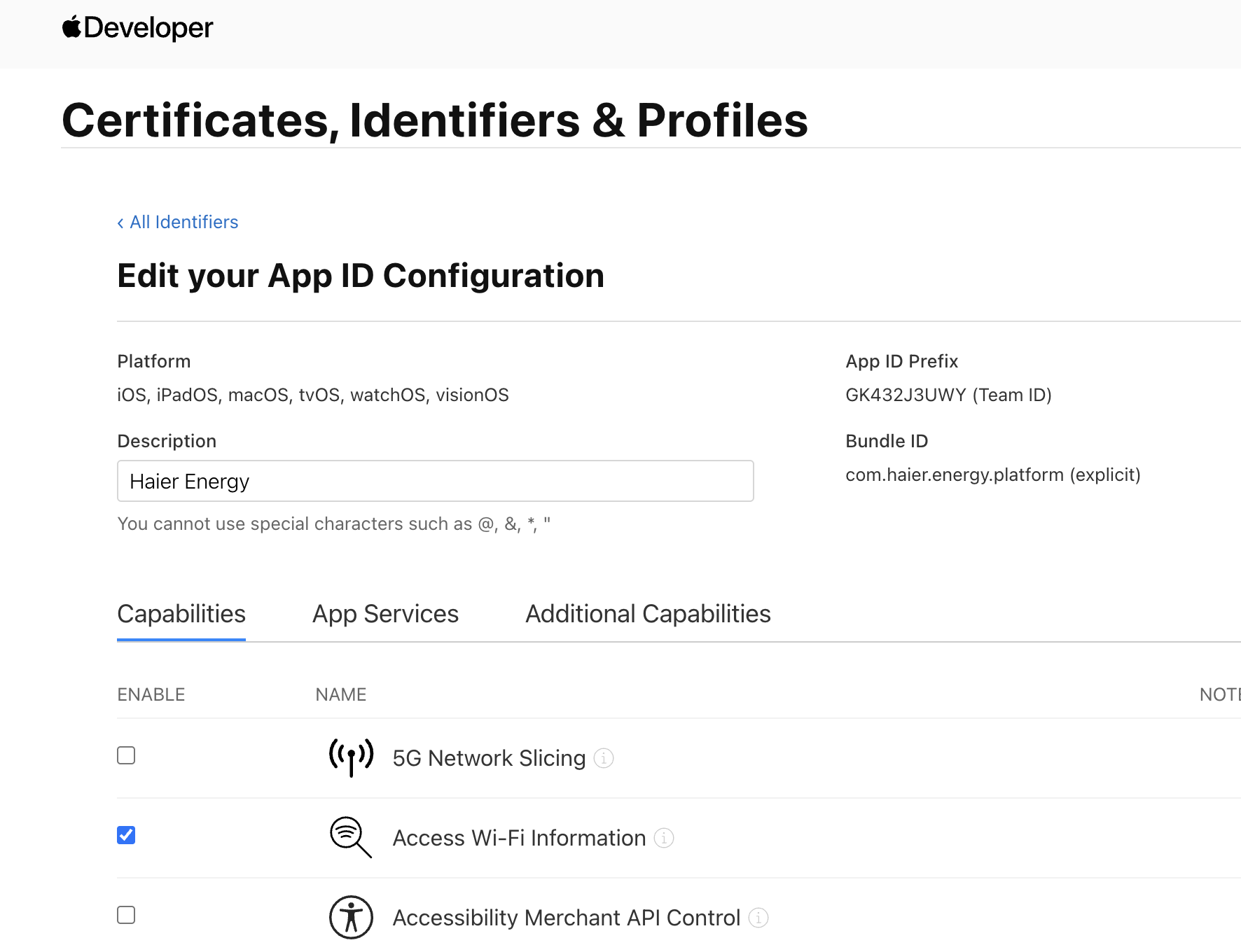
Task: Uncheck the Access Wi-Fi Information checkbox
Action: pyautogui.click(x=126, y=835)
